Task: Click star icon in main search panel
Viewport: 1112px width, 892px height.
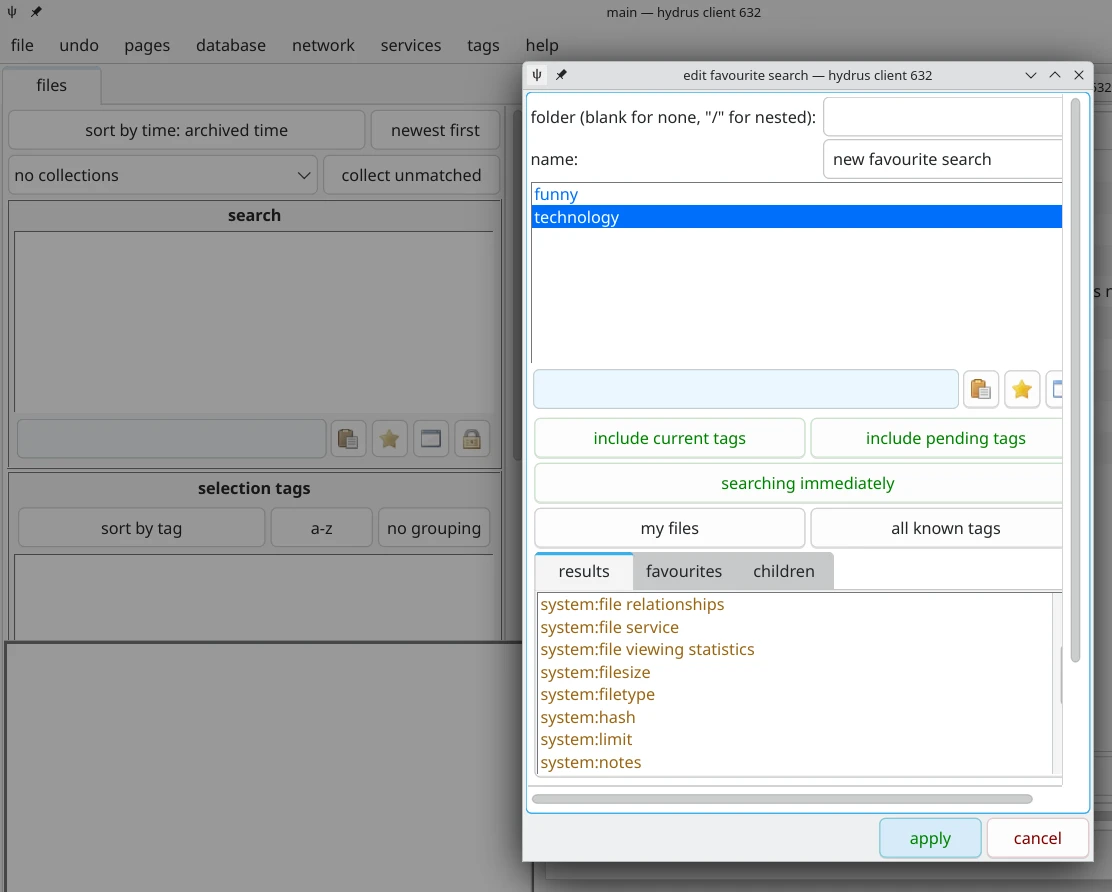Action: 389,438
